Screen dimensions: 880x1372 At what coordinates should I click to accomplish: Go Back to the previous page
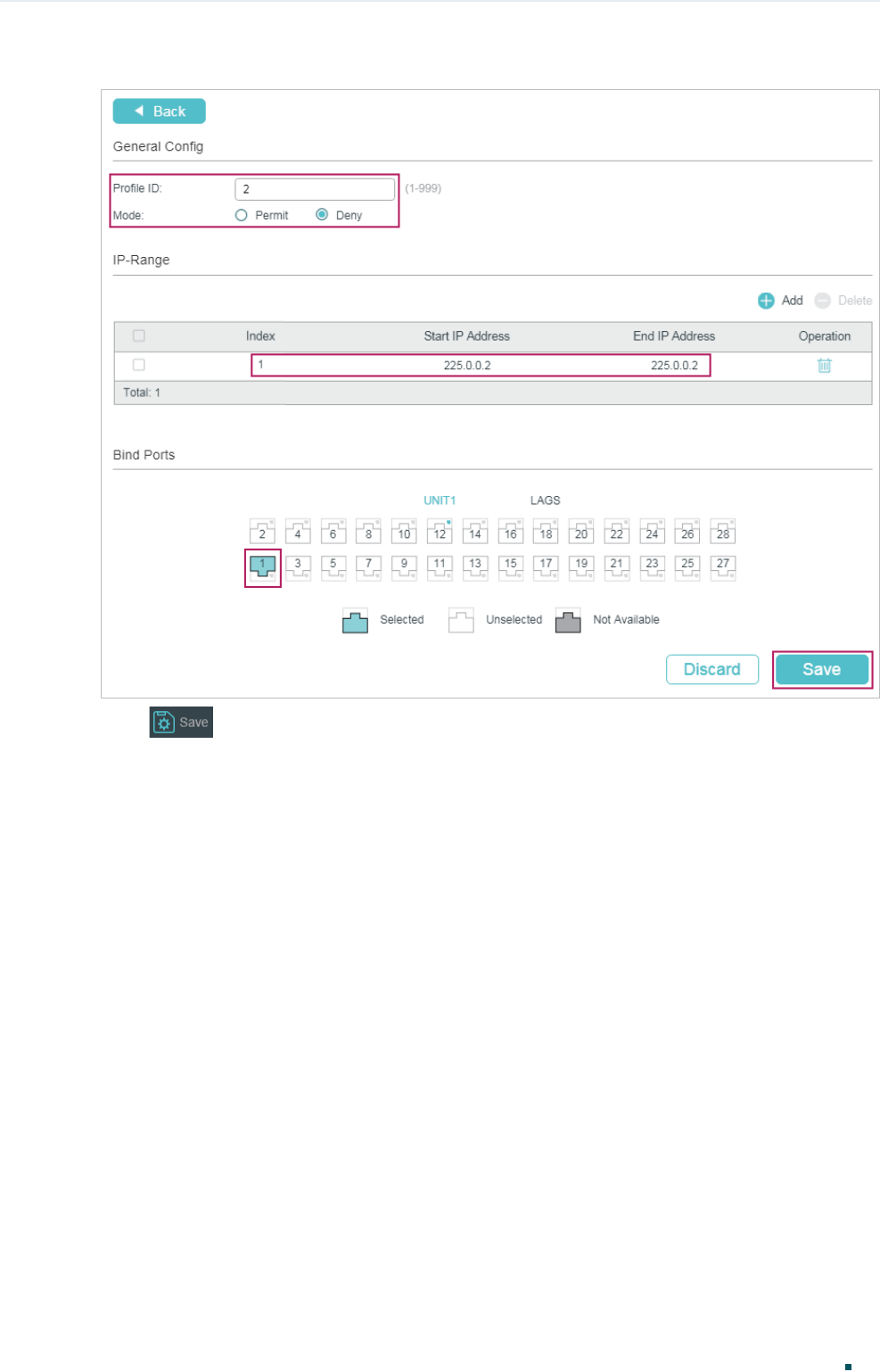click(x=160, y=112)
